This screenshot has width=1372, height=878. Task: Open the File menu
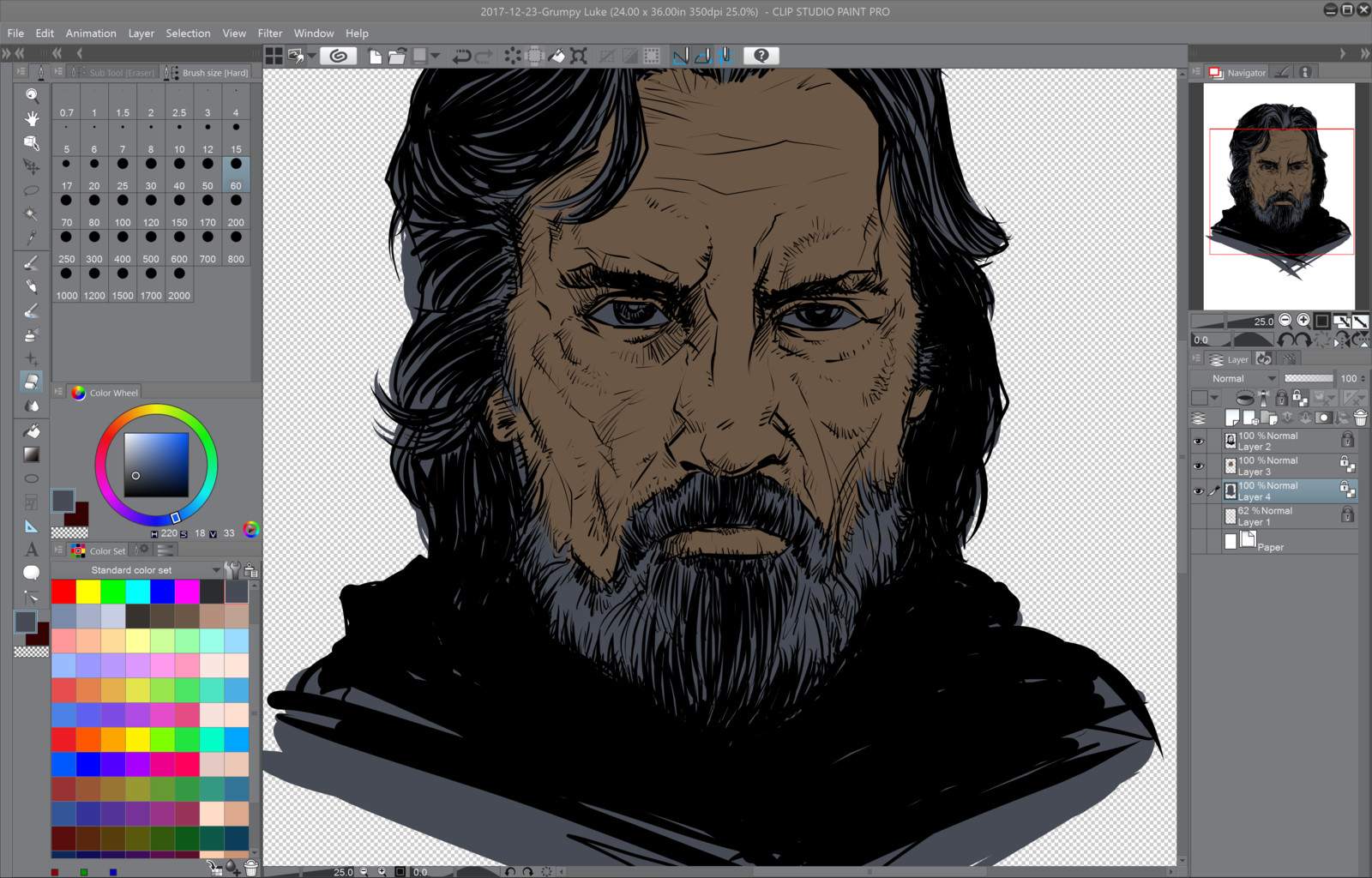(x=15, y=33)
